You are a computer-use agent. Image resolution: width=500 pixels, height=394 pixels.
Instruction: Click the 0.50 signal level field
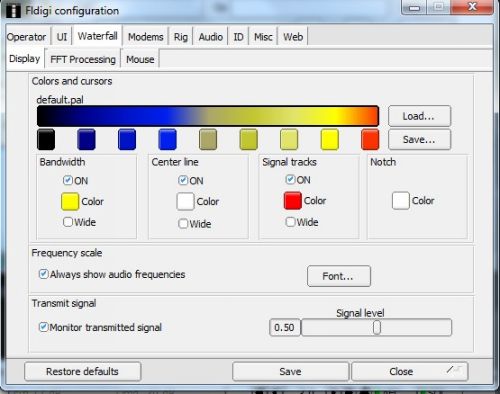(x=285, y=327)
